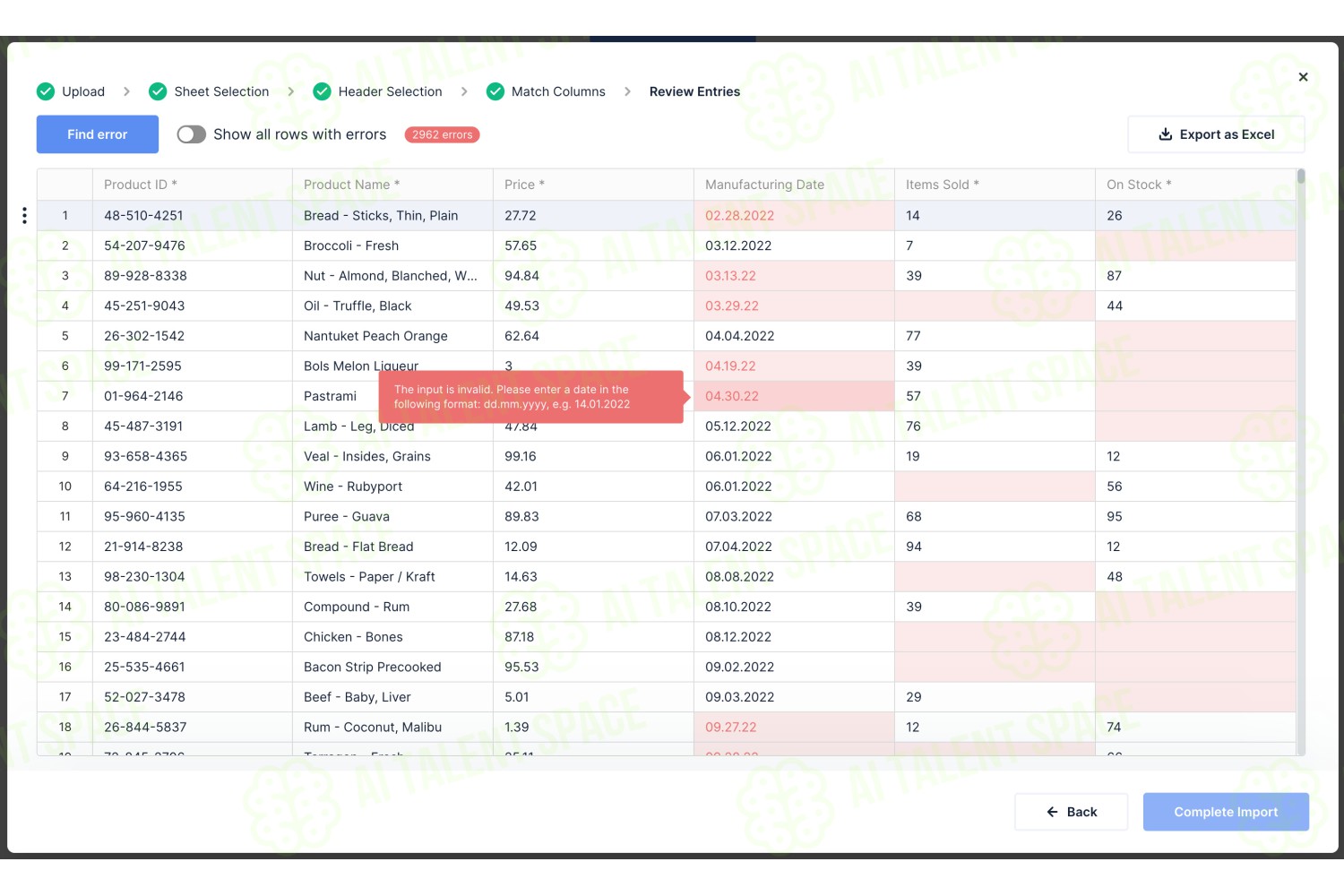
Task: Select invalid date cell 04.19.22
Action: (794, 366)
